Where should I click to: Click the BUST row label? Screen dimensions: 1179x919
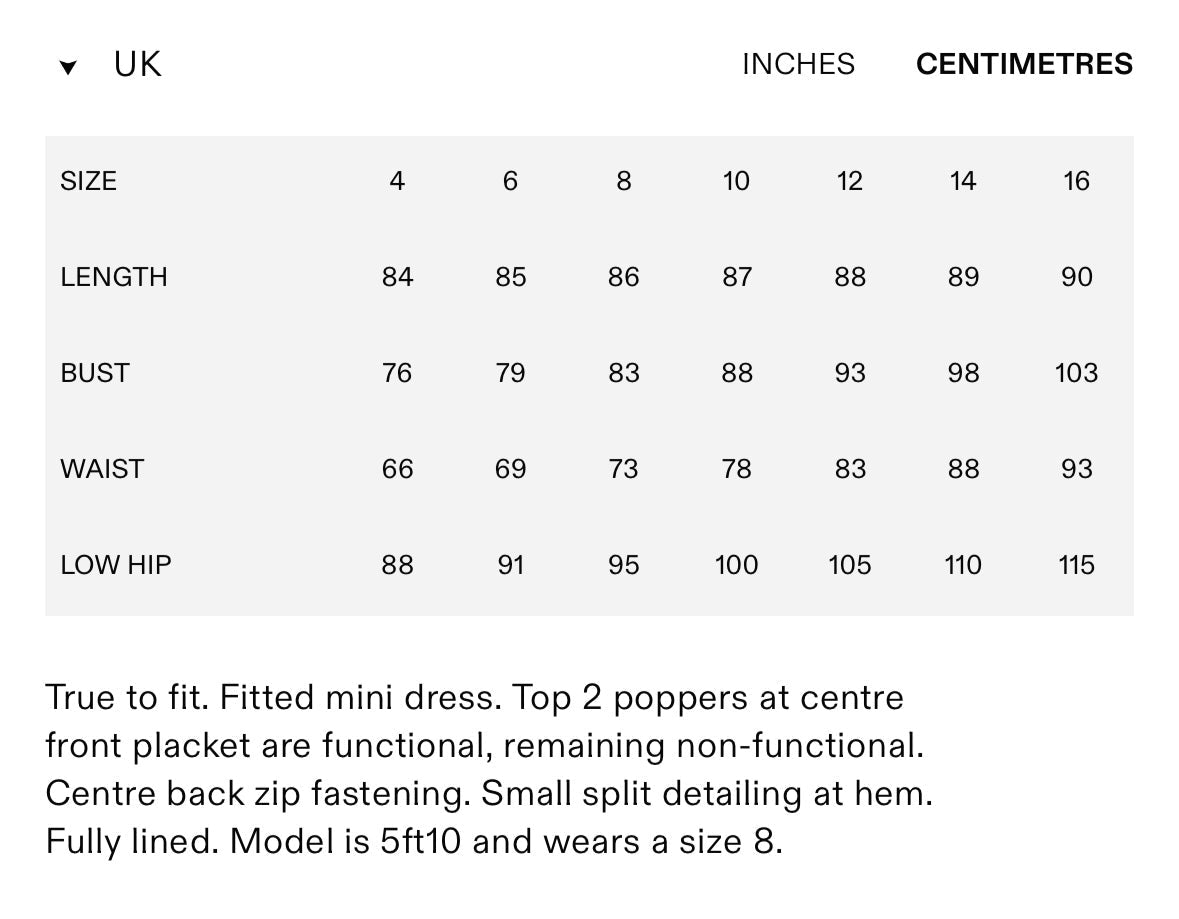(x=94, y=373)
